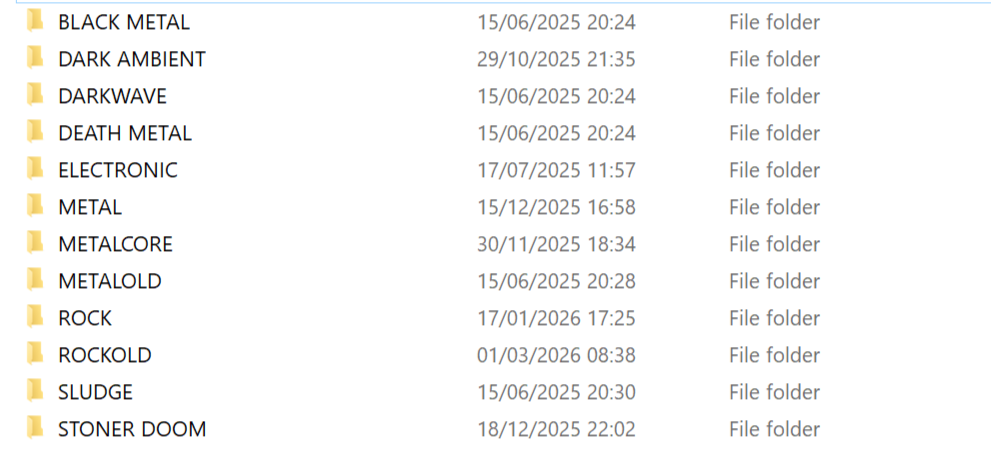991x449 pixels.
Task: Click the date 30/11/2025 18:34
Action: (x=556, y=244)
